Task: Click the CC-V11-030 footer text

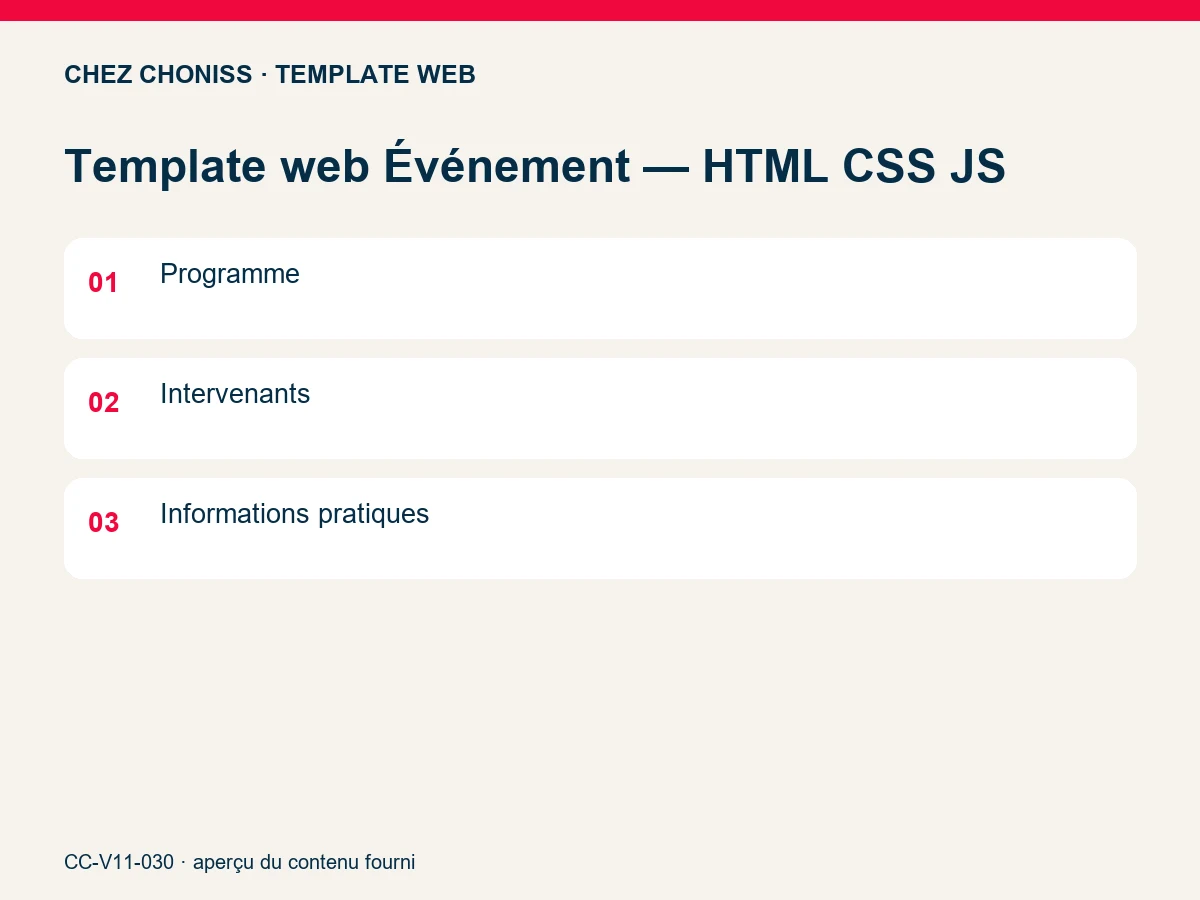Action: [239, 862]
